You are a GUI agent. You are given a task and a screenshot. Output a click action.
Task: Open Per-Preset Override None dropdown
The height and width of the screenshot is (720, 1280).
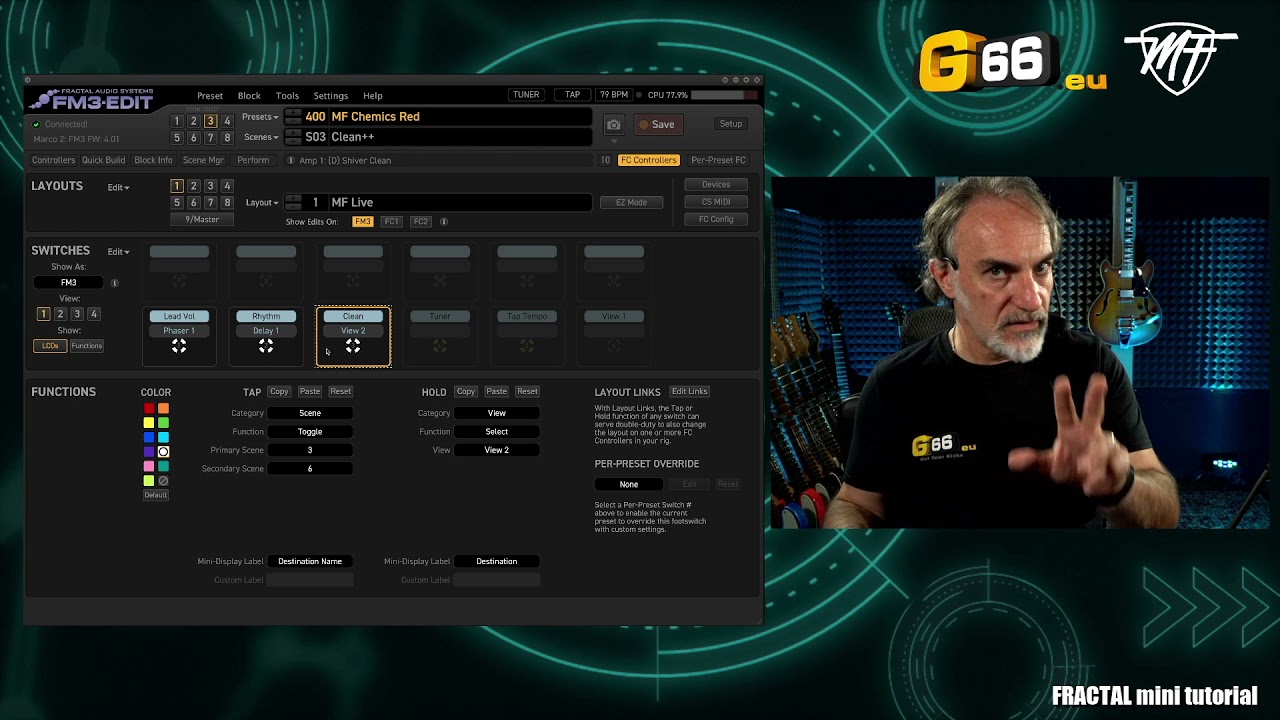click(629, 484)
